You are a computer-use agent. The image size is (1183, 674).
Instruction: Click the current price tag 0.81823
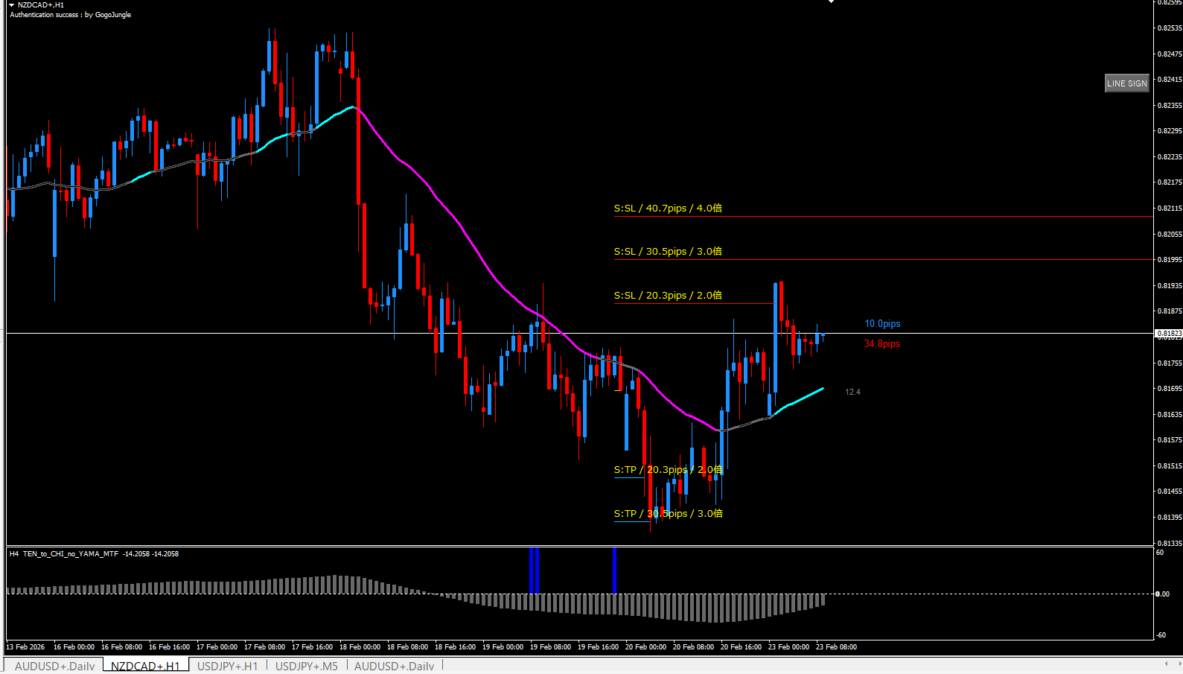[1168, 333]
